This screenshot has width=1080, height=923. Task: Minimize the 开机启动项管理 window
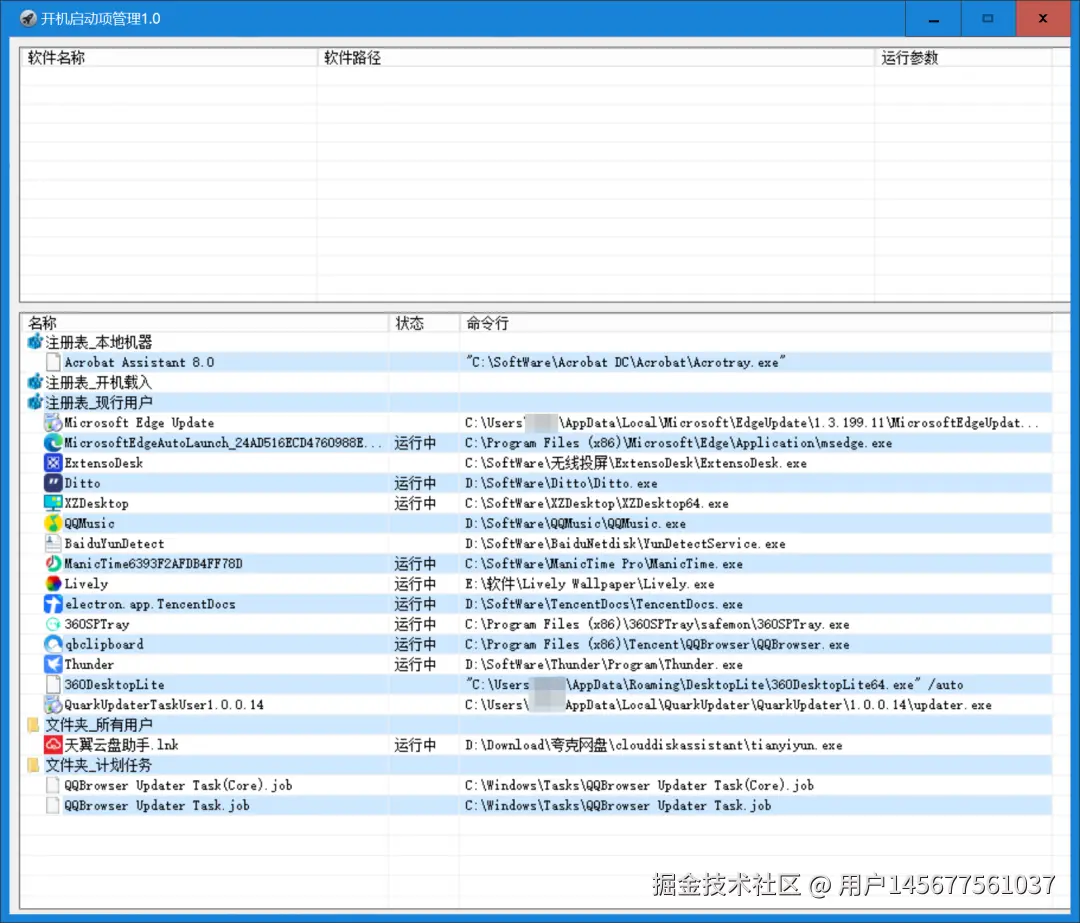coord(933,19)
